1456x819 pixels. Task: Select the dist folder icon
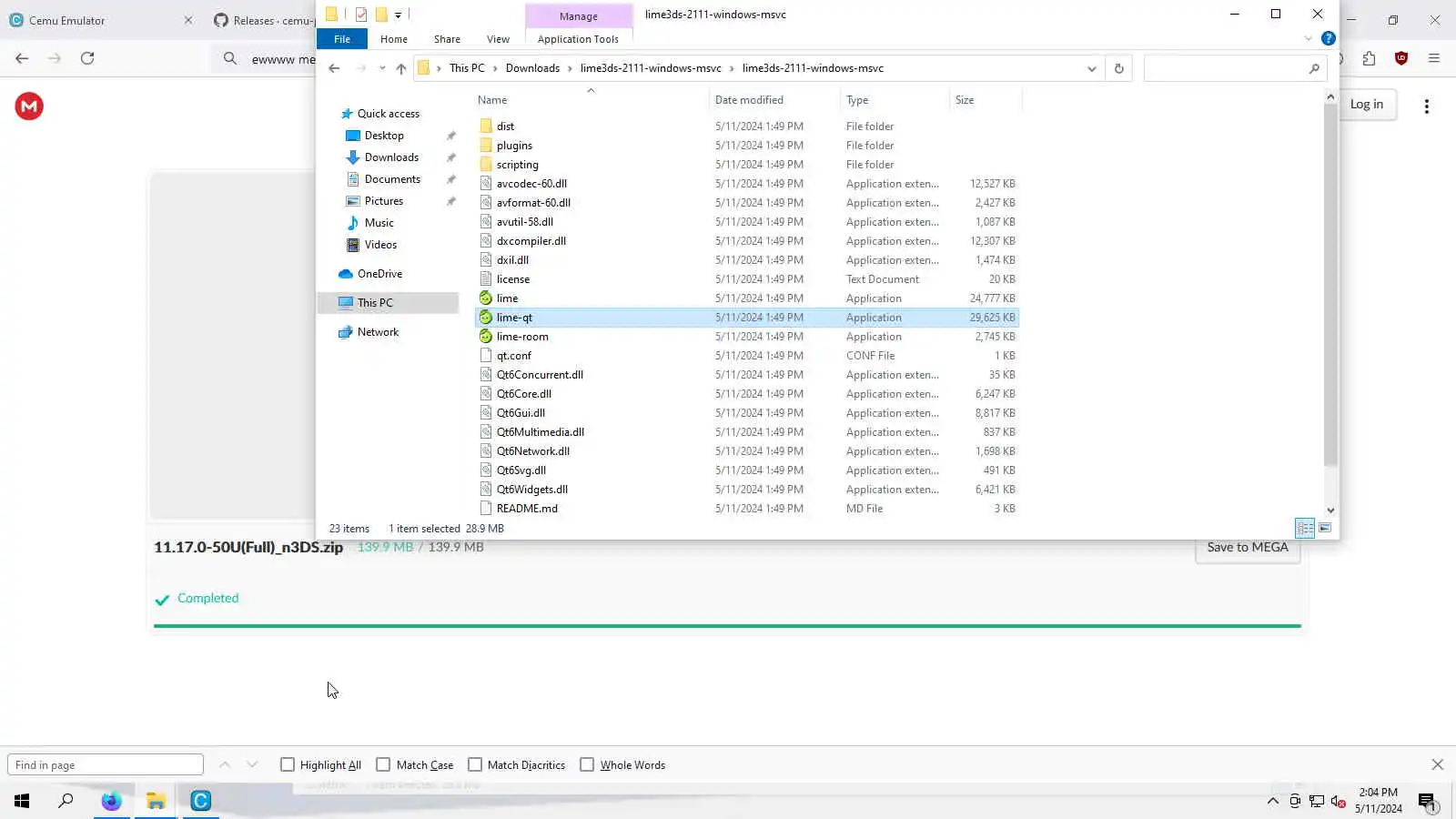(x=486, y=126)
